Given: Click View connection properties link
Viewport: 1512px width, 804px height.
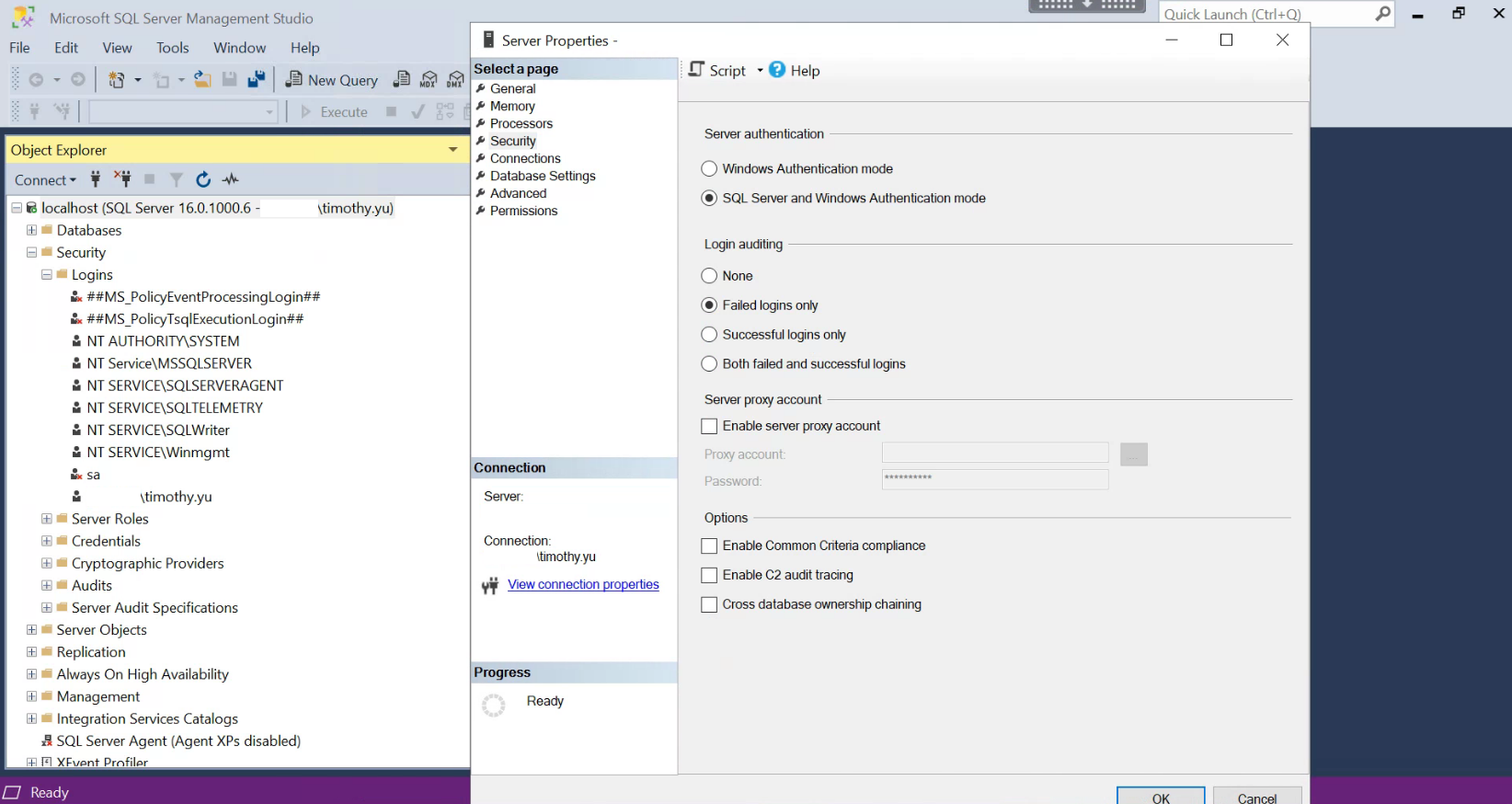Looking at the screenshot, I should (583, 585).
